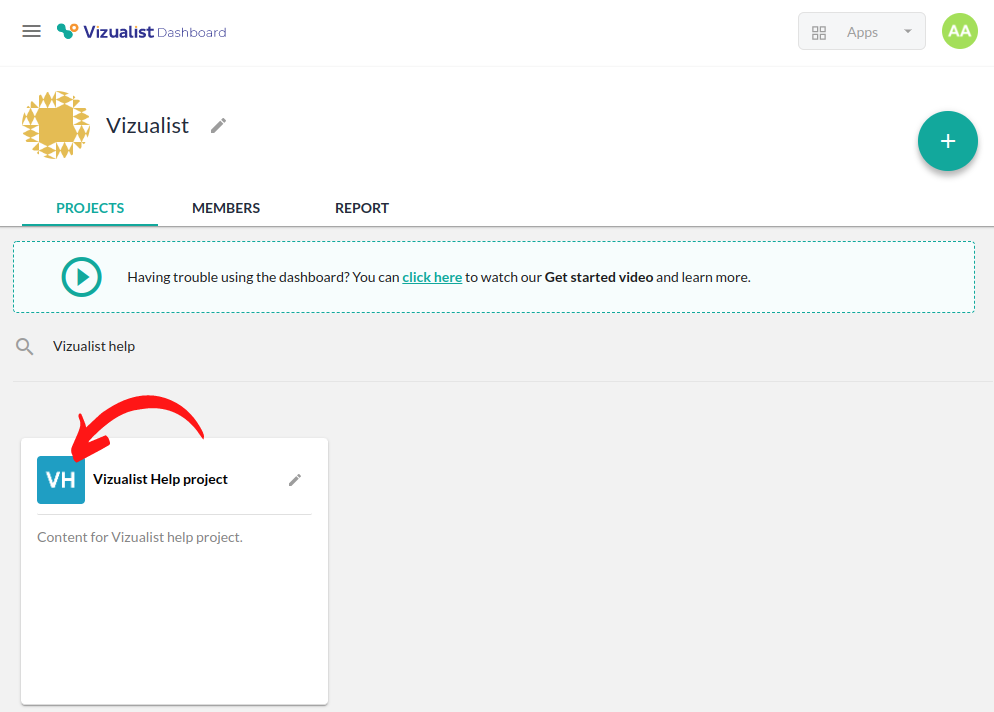The width and height of the screenshot is (994, 712).
Task: Open the MEMBERS tab
Action: click(226, 208)
